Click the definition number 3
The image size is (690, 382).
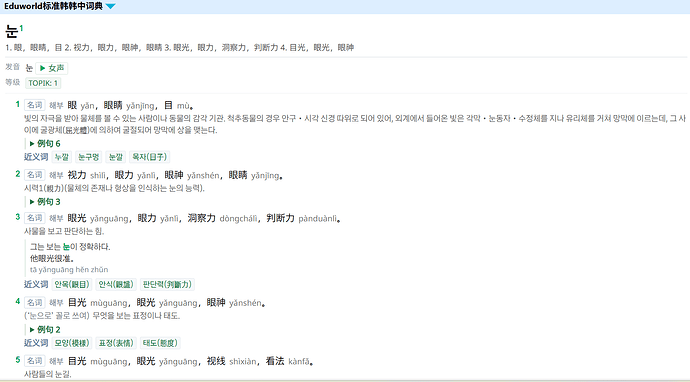tap(18, 217)
